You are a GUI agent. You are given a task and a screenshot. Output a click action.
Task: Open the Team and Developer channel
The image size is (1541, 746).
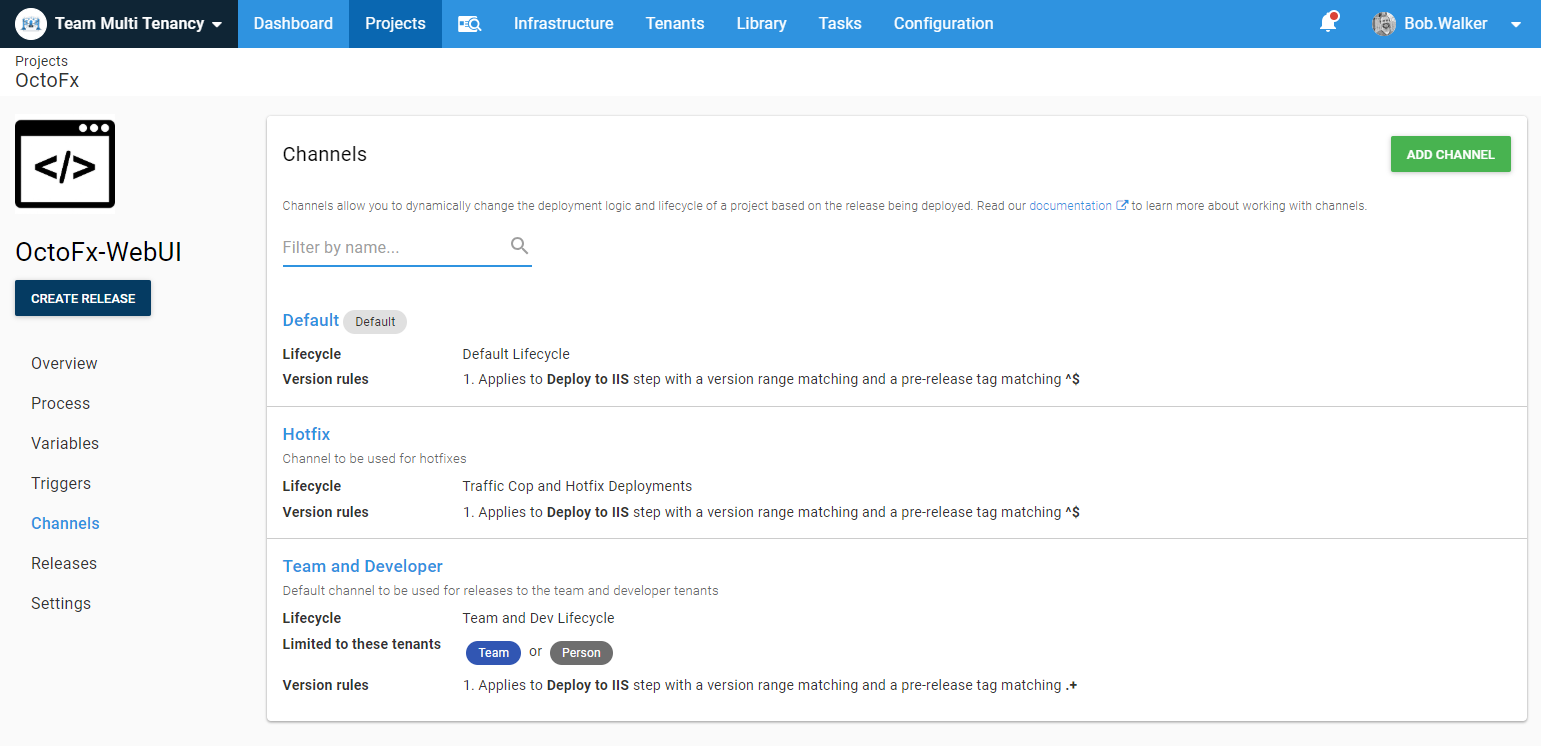pyautogui.click(x=362, y=566)
